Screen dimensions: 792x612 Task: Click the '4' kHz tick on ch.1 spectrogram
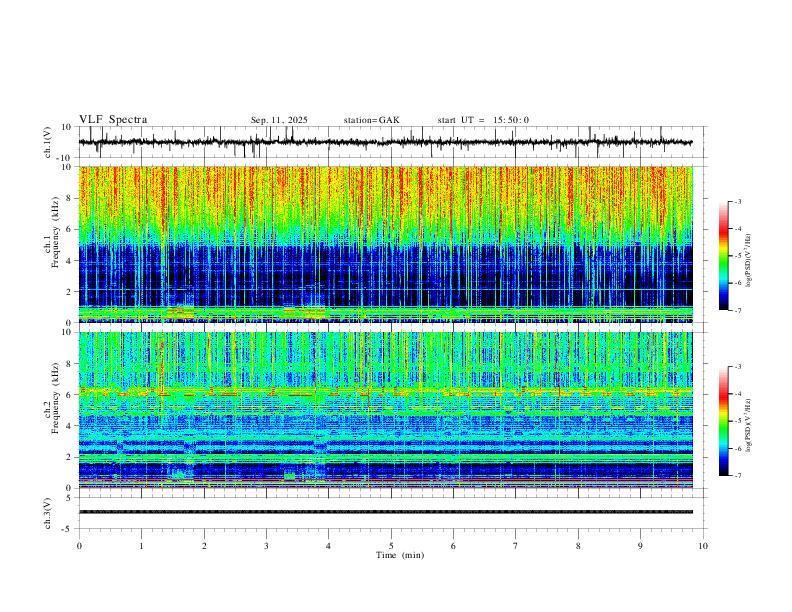point(70,261)
